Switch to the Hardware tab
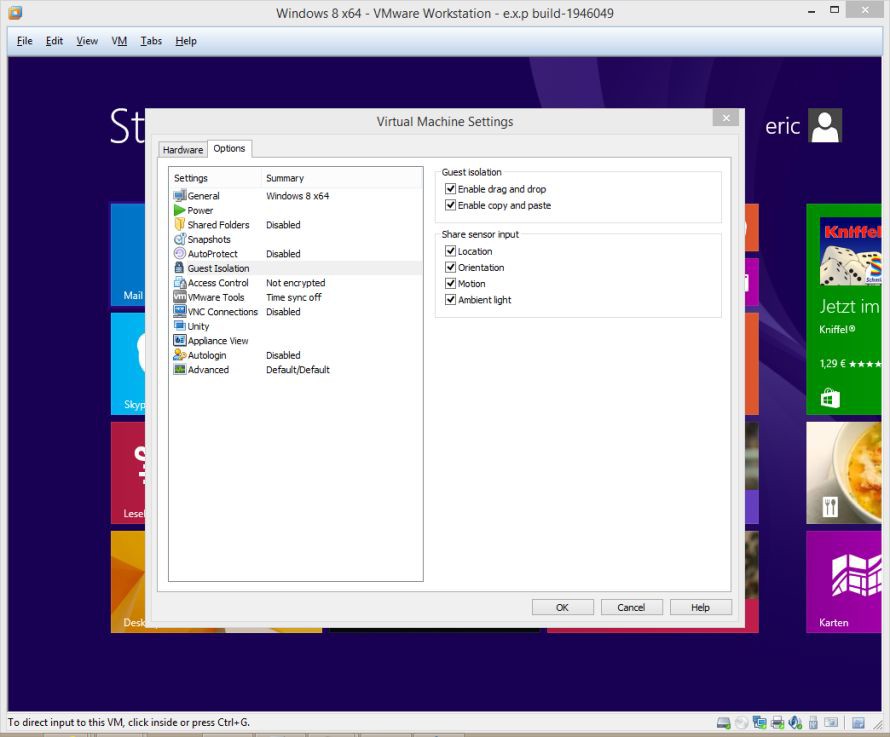 183,149
